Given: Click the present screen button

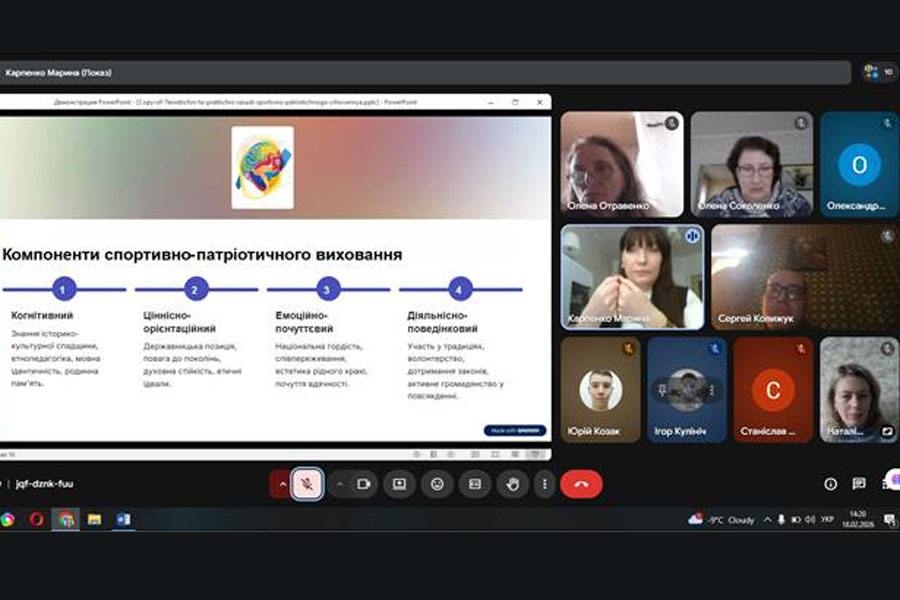Looking at the screenshot, I should 399,484.
